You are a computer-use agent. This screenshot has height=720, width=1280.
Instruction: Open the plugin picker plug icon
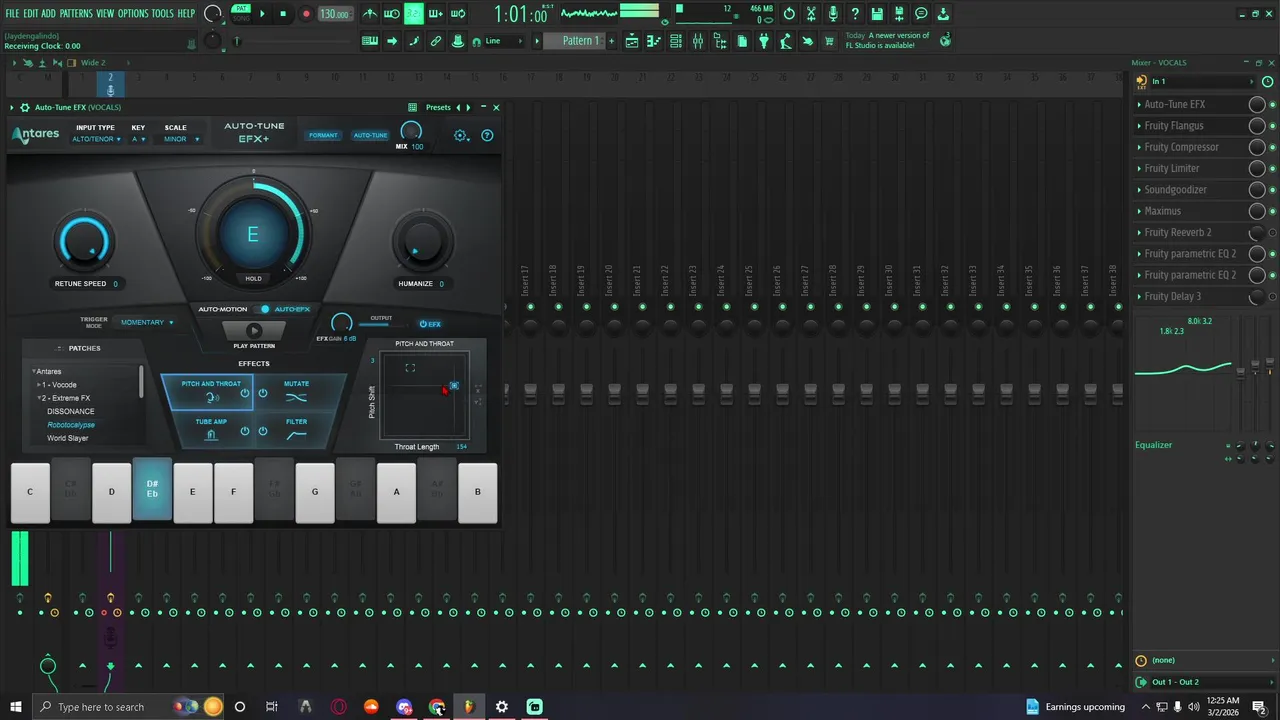(x=764, y=41)
